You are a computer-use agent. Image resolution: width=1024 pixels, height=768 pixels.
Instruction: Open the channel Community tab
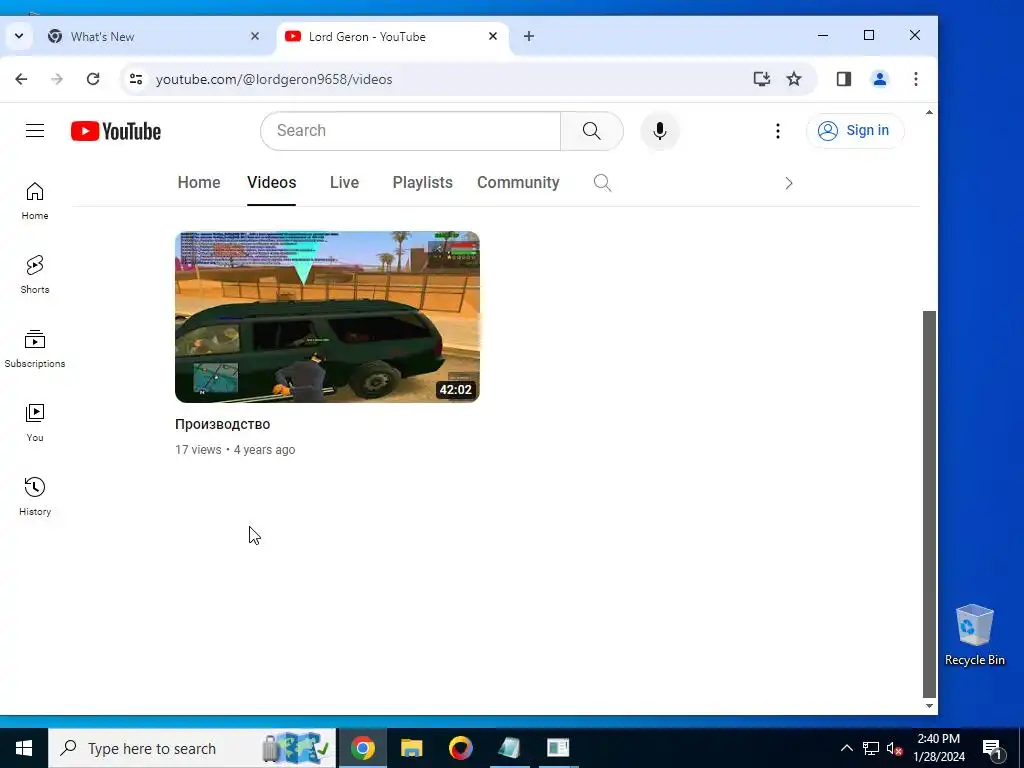point(518,182)
